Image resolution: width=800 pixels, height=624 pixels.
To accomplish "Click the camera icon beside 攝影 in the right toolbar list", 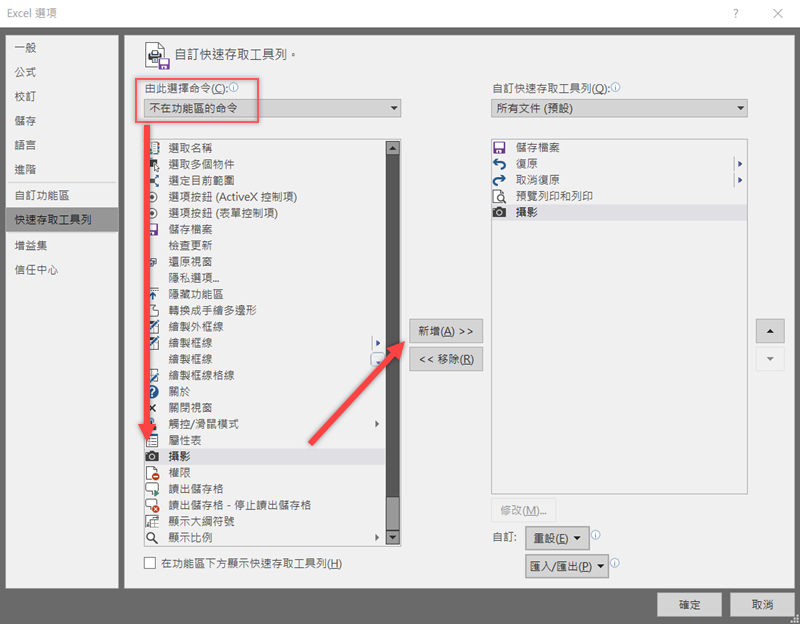I will coord(499,212).
